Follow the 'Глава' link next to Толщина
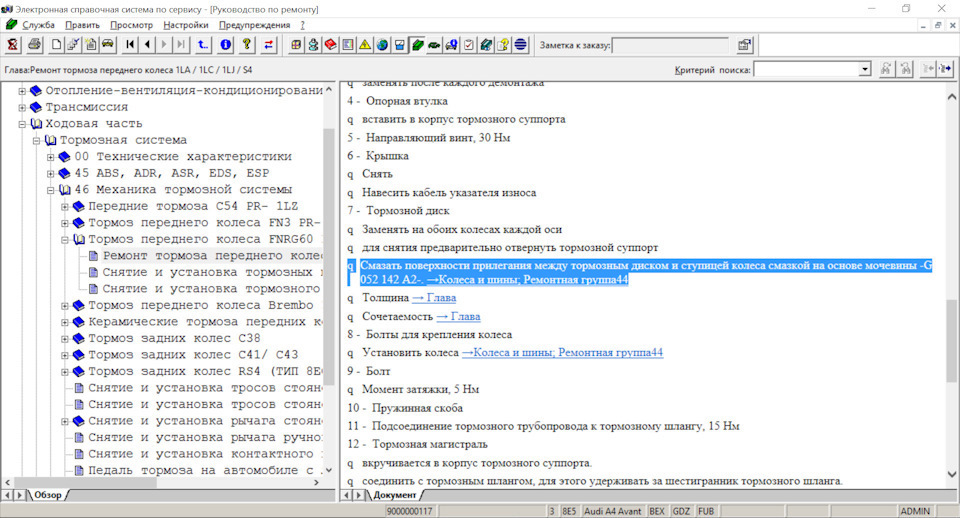 tap(434, 298)
